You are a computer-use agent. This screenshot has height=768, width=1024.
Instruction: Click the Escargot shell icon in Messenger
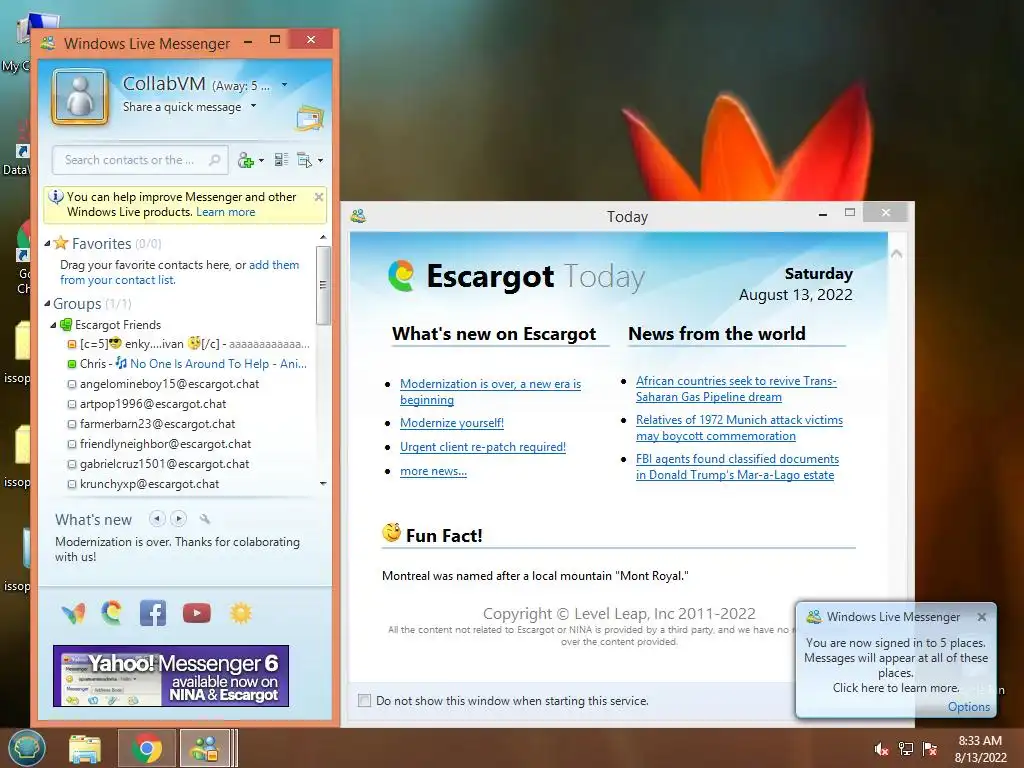(x=112, y=613)
